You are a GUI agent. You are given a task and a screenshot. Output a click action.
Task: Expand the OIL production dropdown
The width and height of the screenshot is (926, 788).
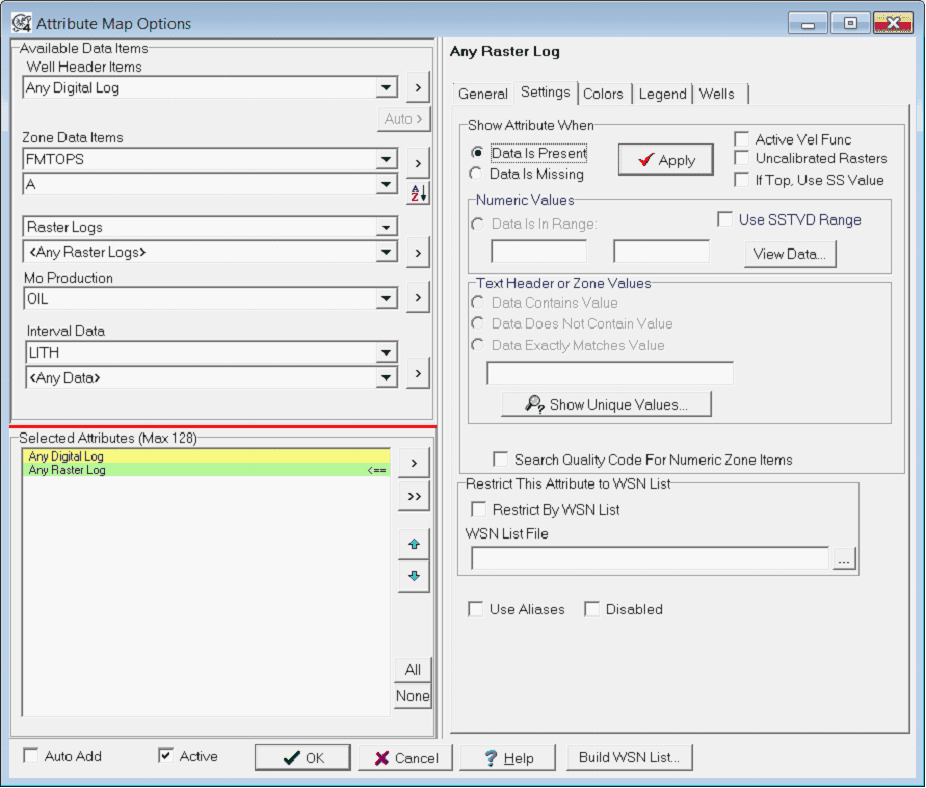387,298
